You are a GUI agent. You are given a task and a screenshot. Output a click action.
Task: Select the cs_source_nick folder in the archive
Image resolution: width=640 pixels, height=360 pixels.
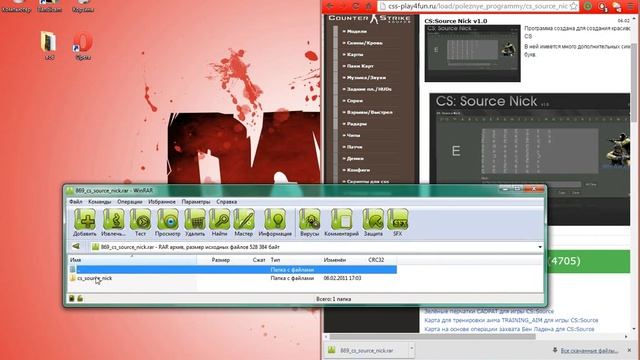coord(94,278)
